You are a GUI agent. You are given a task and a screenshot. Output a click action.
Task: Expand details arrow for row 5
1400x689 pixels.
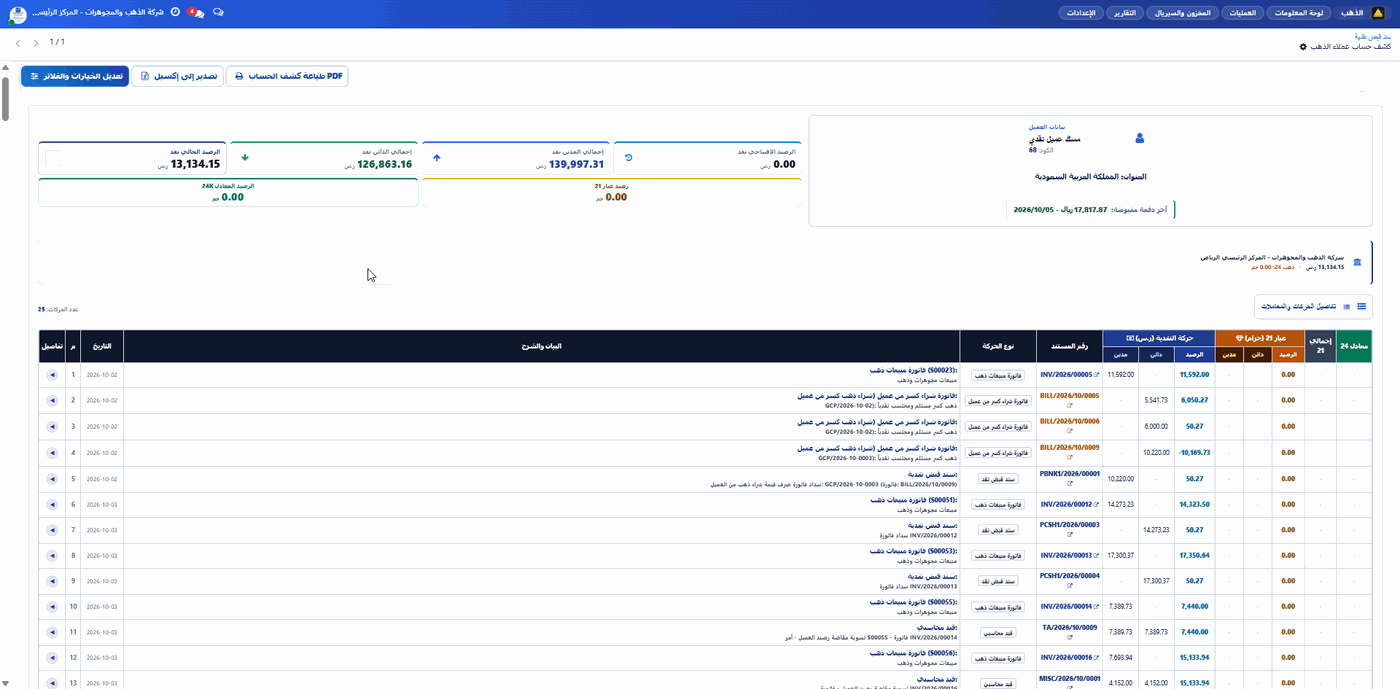coord(52,479)
